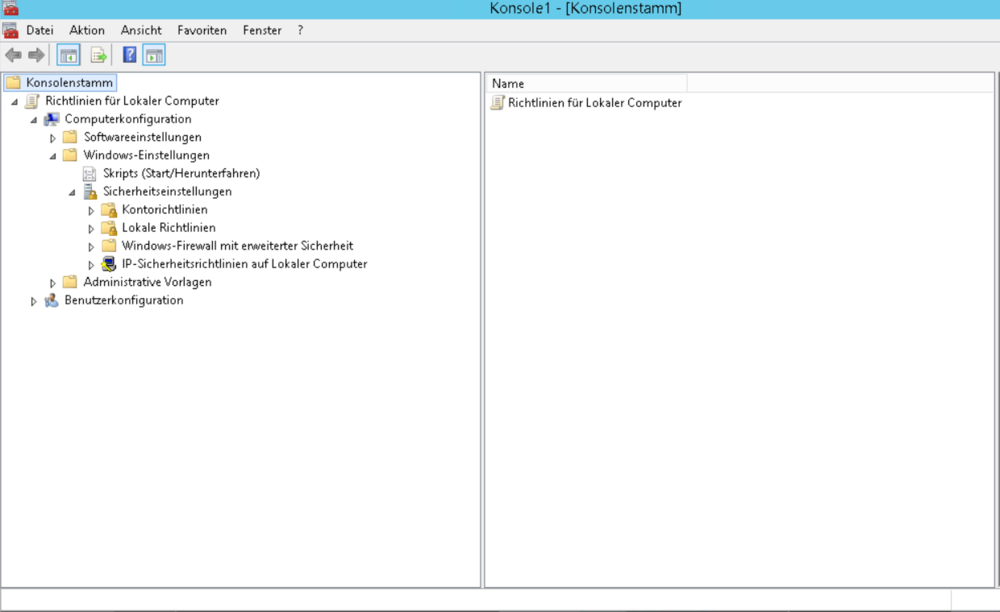Image resolution: width=1000 pixels, height=612 pixels.
Task: Click the Forward arrow toolbar icon
Action: coord(36,55)
